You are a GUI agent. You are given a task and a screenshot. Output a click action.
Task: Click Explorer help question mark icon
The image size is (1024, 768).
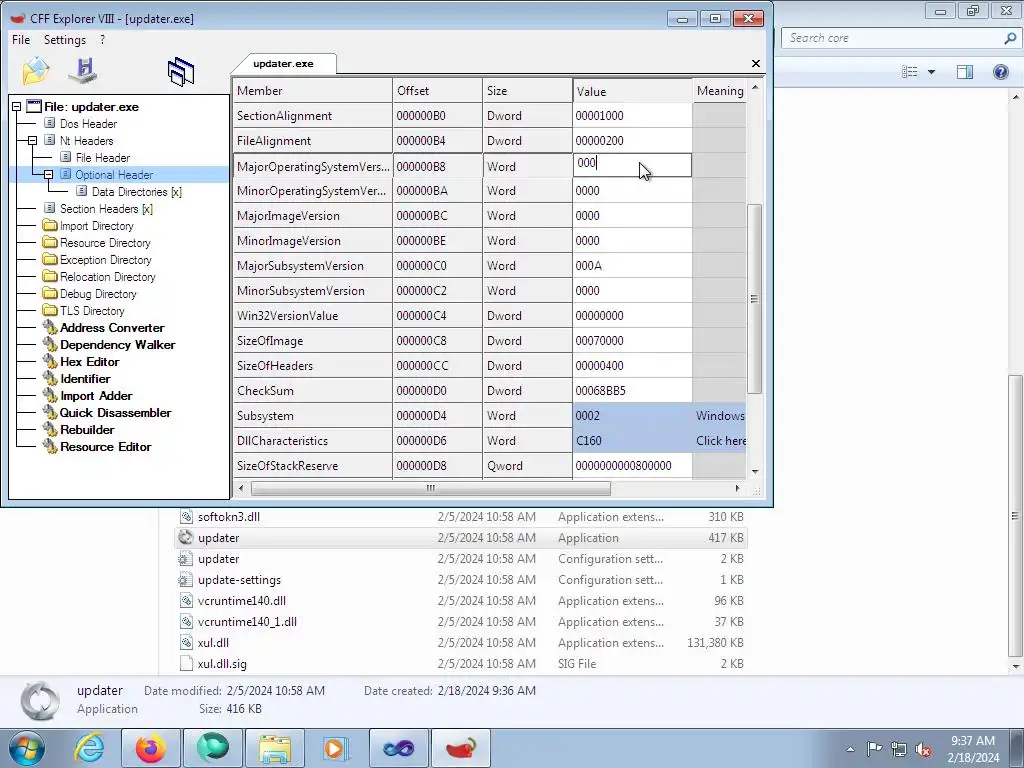1000,72
